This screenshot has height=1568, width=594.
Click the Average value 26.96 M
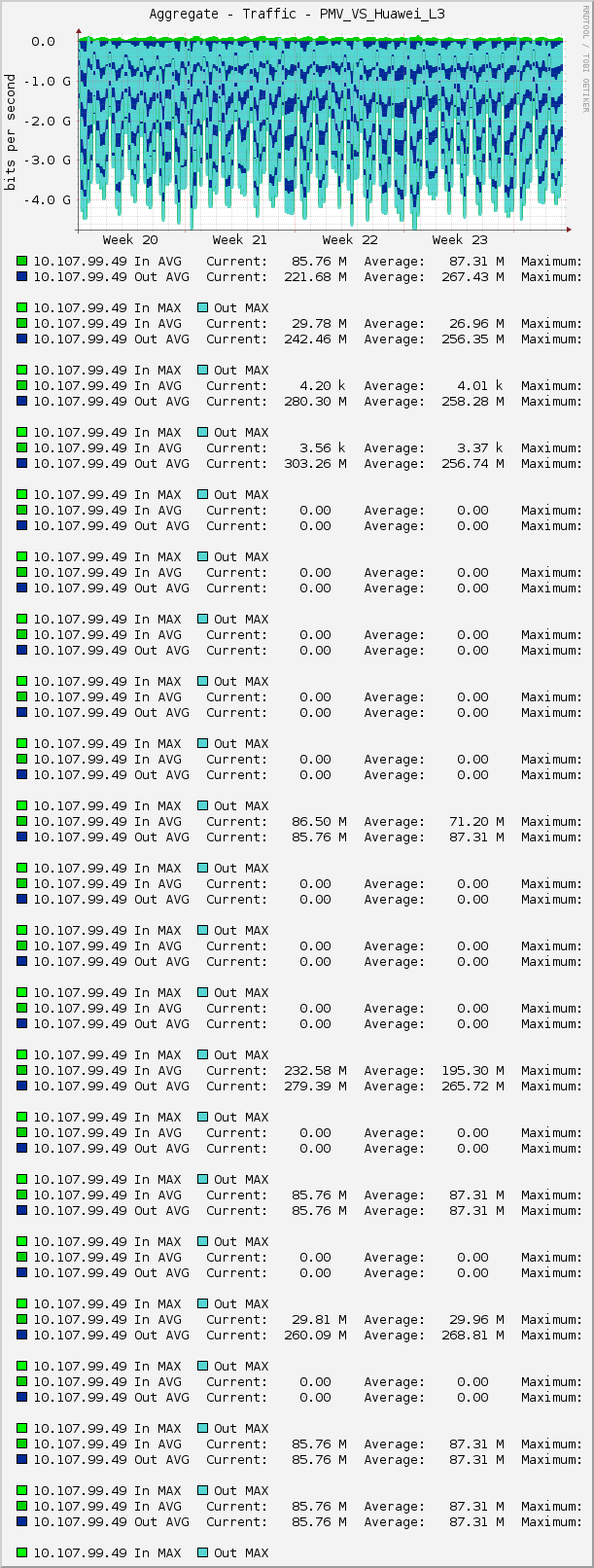[476, 324]
